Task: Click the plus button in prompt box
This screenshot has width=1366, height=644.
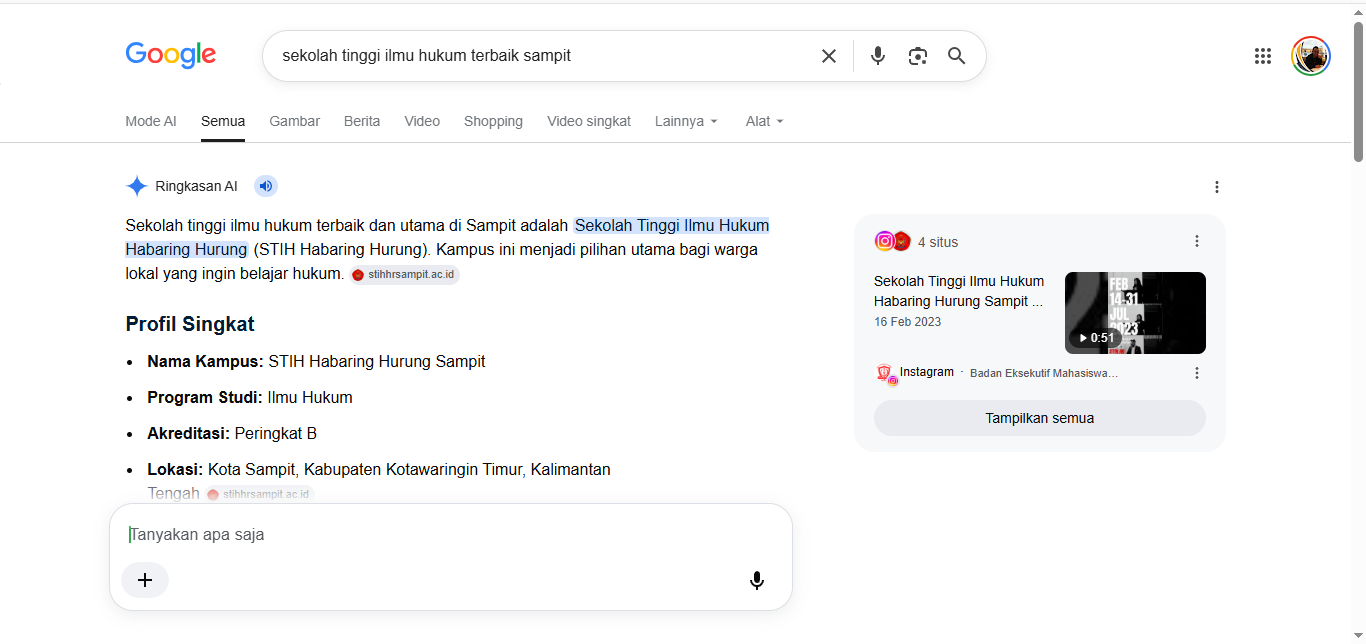Action: [145, 580]
